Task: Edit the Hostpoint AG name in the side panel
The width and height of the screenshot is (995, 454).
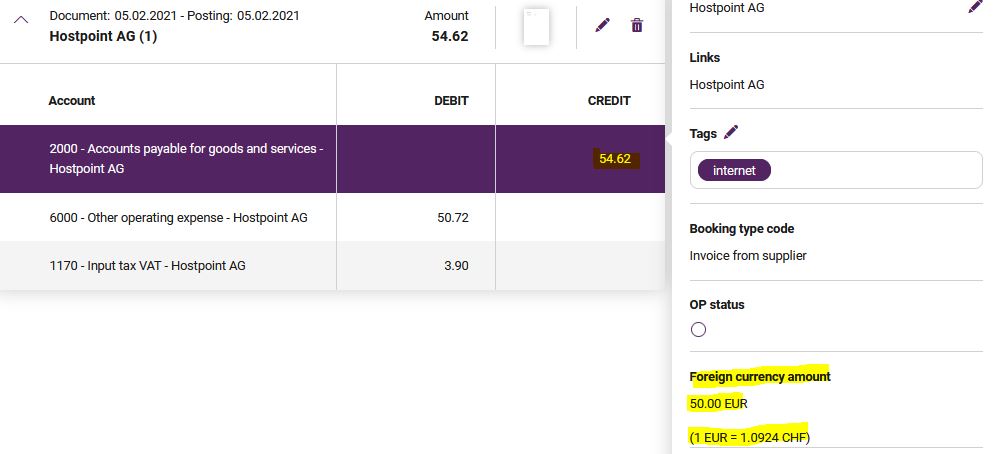Action: click(975, 7)
